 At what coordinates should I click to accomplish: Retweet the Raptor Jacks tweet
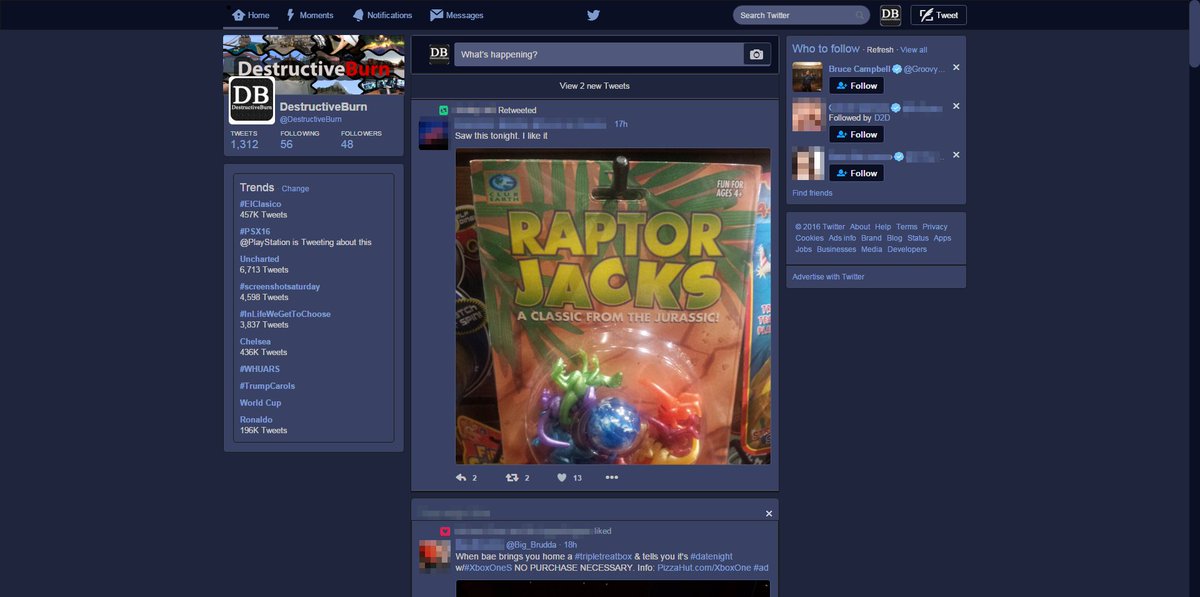click(512, 478)
